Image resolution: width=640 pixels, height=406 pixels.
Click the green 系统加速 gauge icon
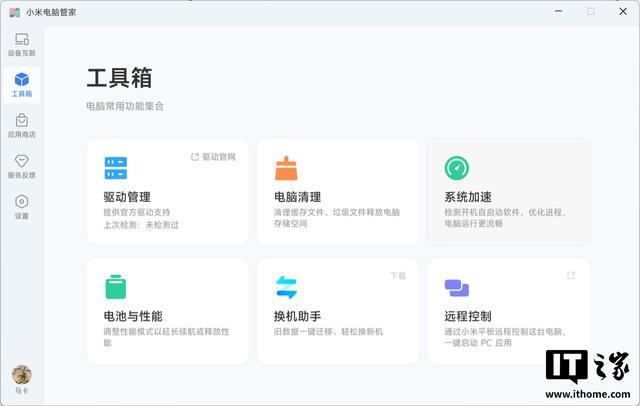[x=457, y=168]
